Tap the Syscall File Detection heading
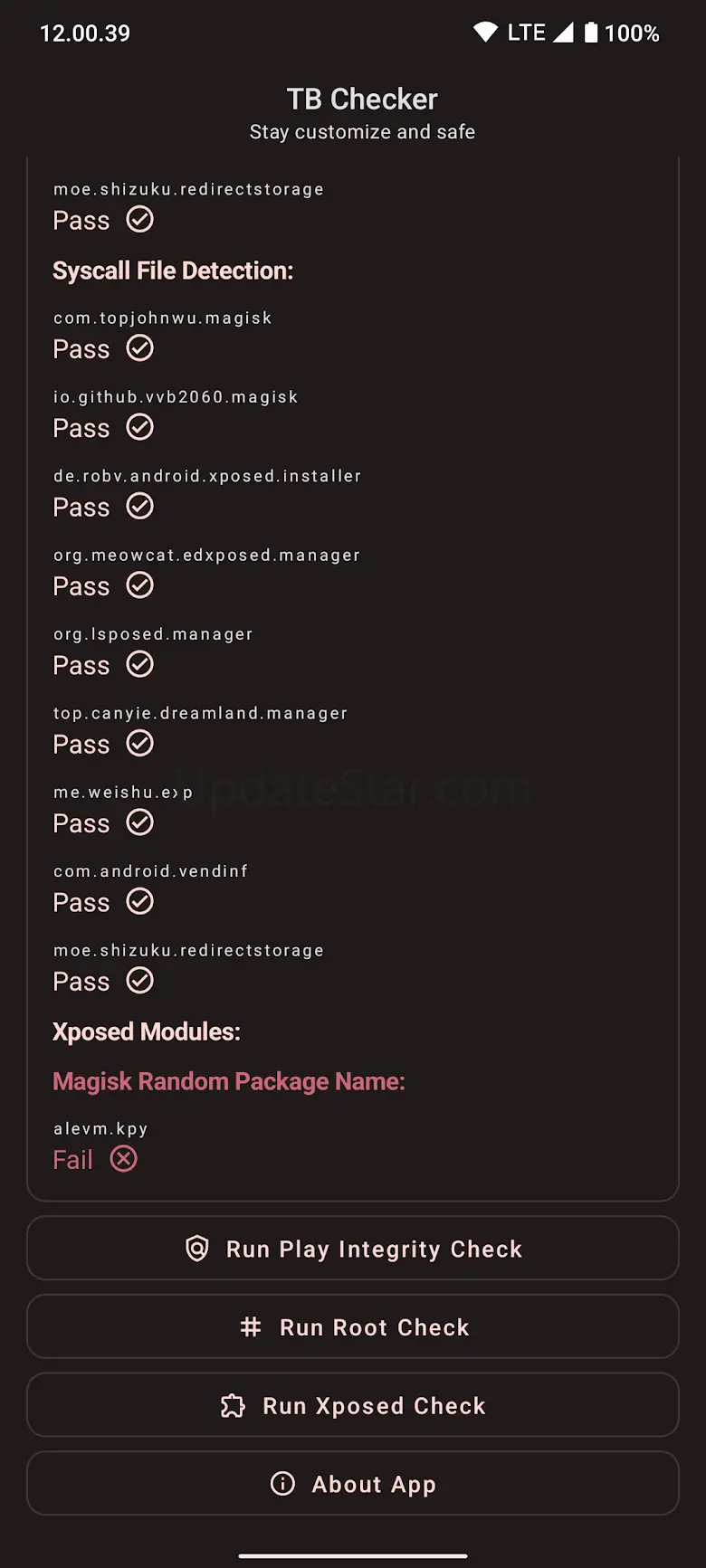The image size is (706, 1568). click(173, 271)
